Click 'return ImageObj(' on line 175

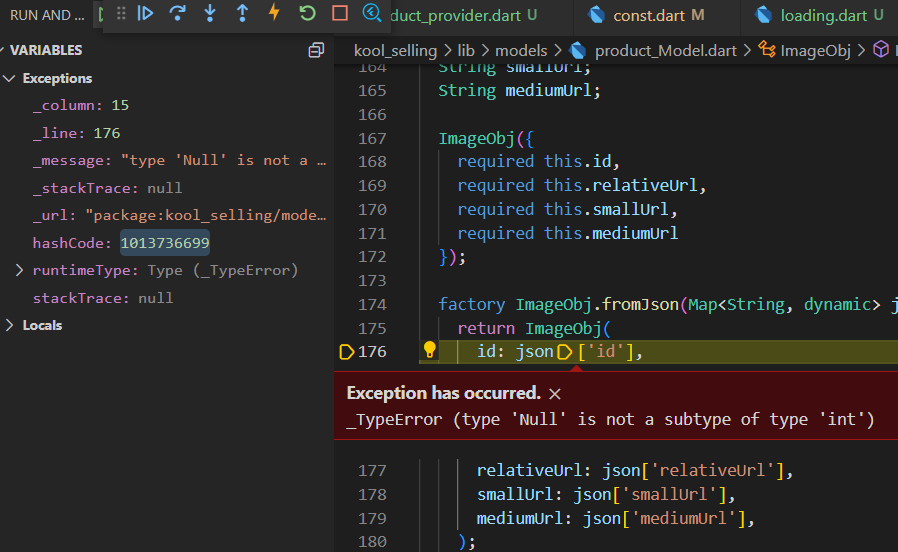[534, 329]
